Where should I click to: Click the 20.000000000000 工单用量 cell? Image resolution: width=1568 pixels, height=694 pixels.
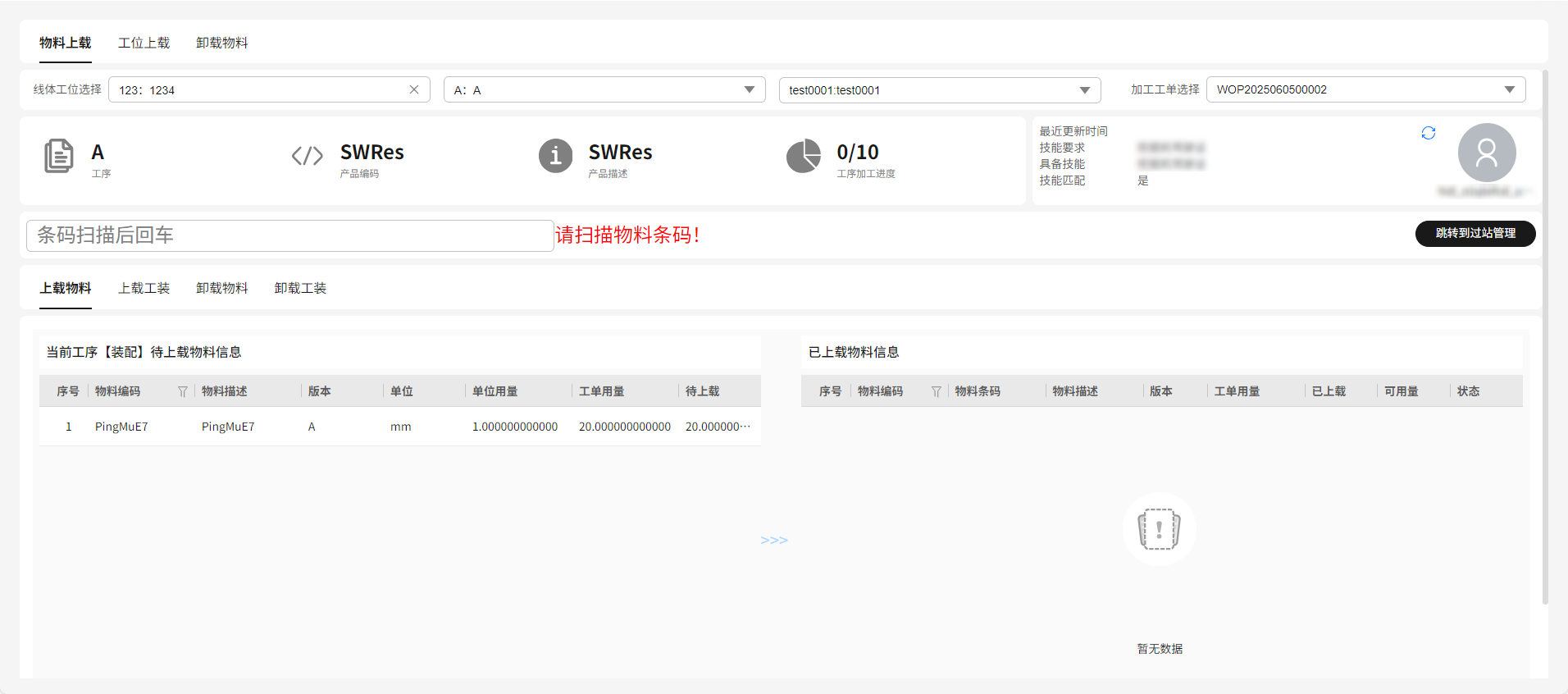click(625, 427)
